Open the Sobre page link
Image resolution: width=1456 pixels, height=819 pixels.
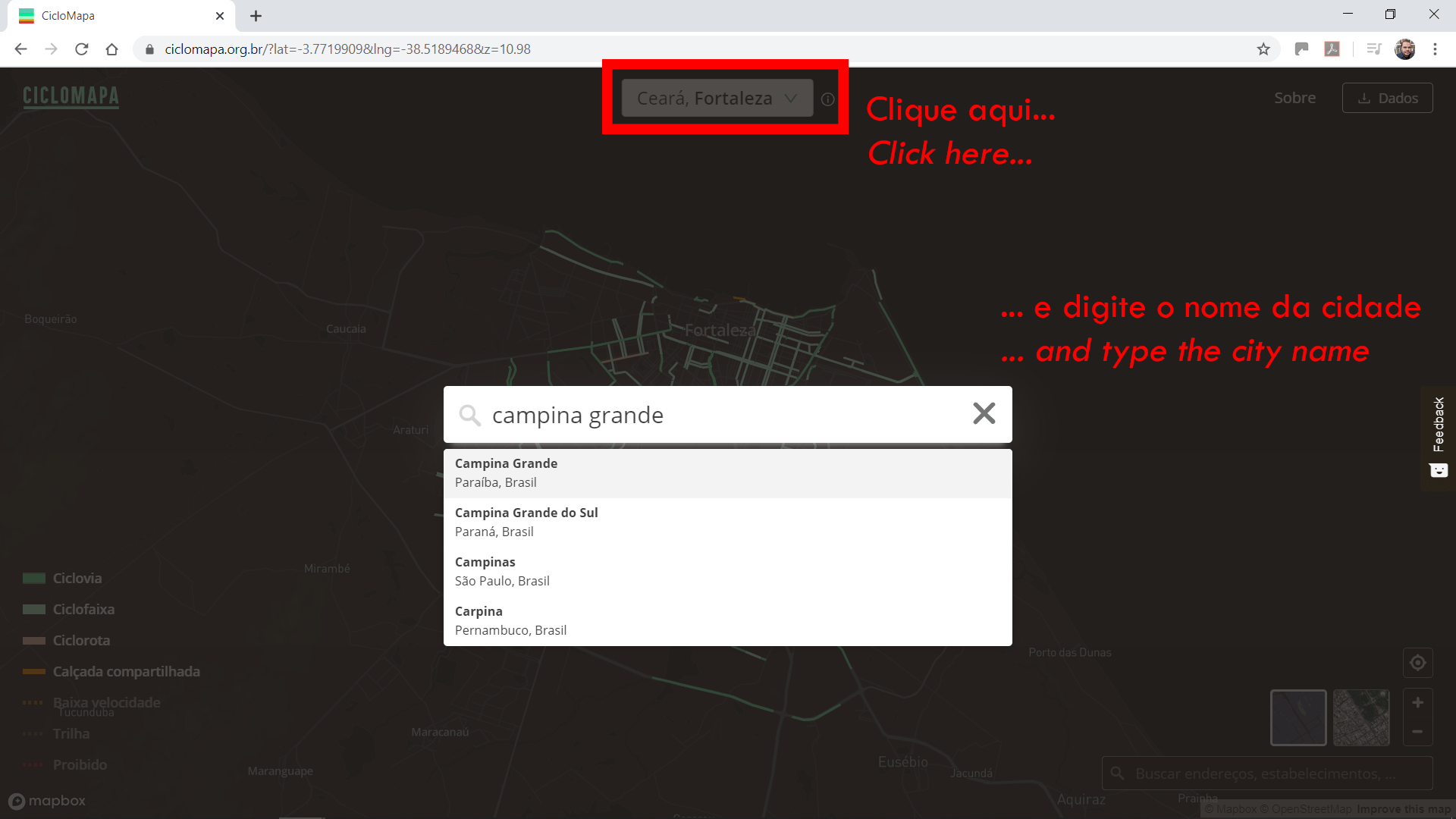click(1294, 98)
